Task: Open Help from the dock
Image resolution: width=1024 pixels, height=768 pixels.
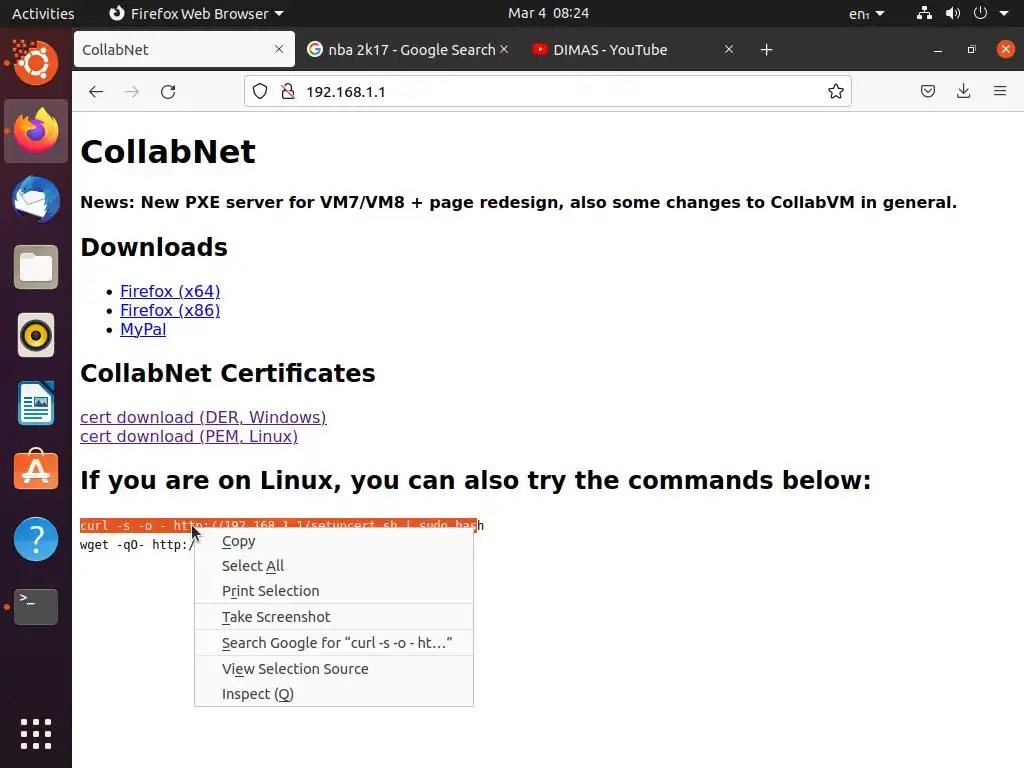Action: coord(36,539)
